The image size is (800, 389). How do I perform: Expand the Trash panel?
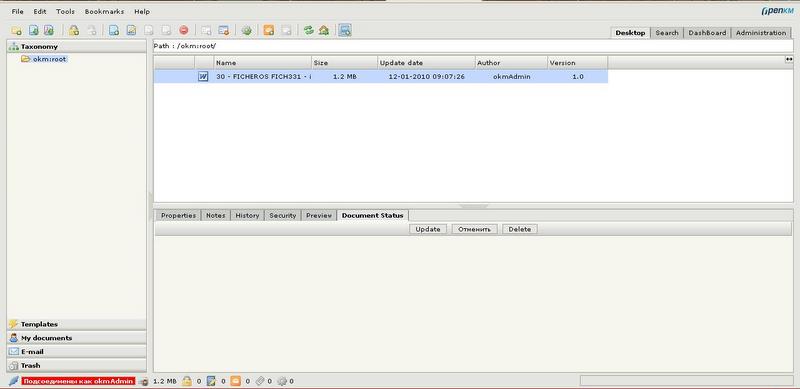[77, 366]
